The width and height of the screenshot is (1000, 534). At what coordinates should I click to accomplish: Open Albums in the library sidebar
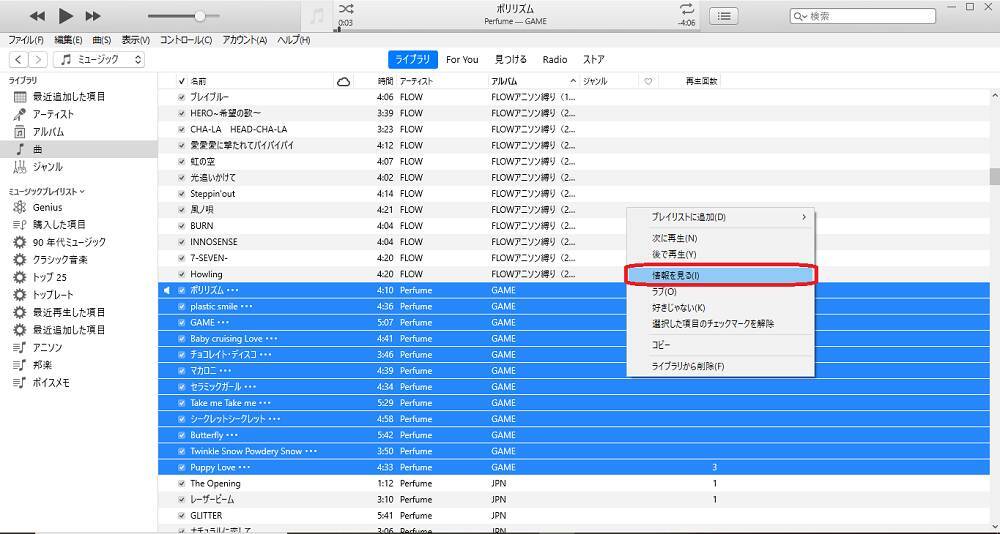pyautogui.click(x=48, y=131)
